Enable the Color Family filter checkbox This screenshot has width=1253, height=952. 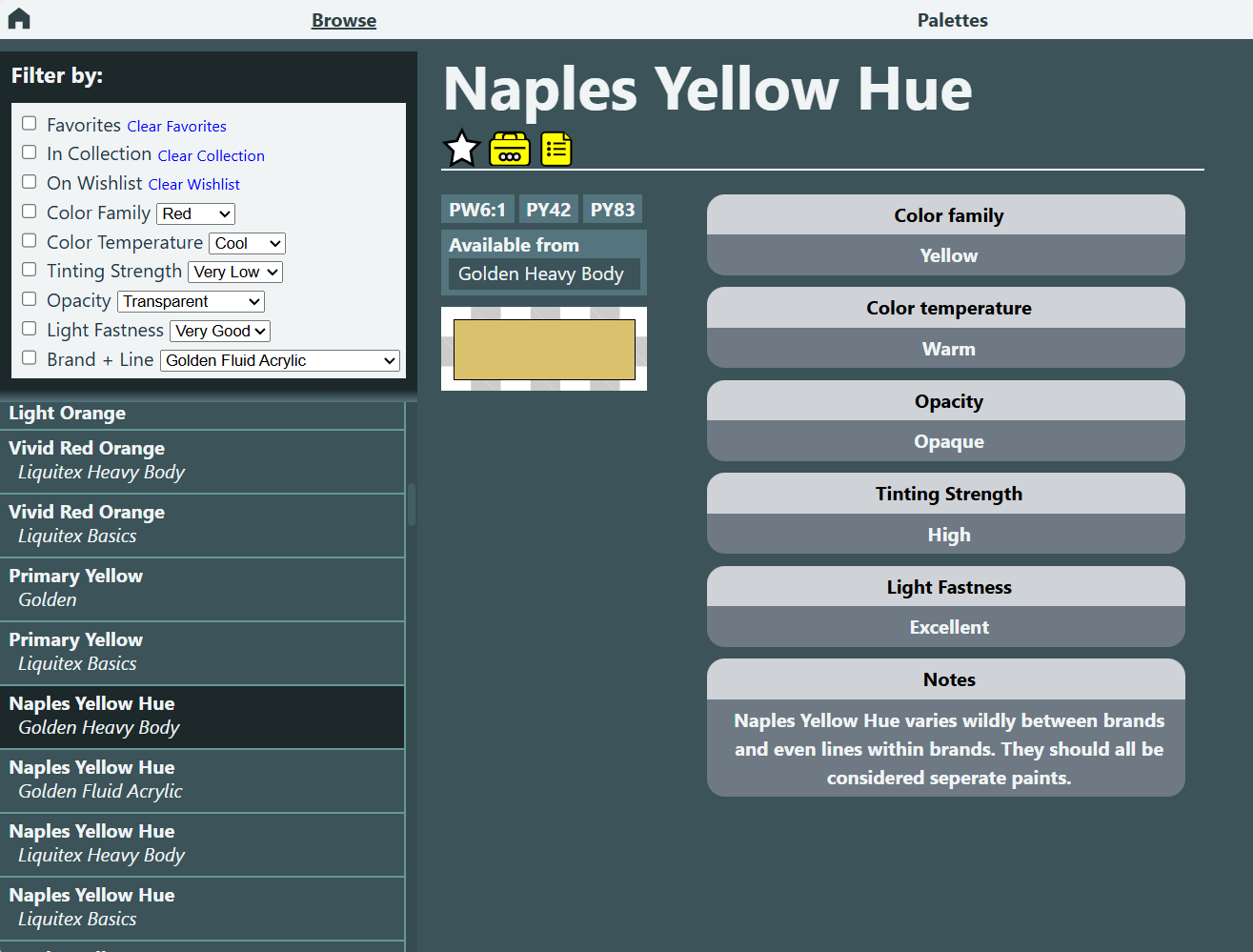(30, 212)
